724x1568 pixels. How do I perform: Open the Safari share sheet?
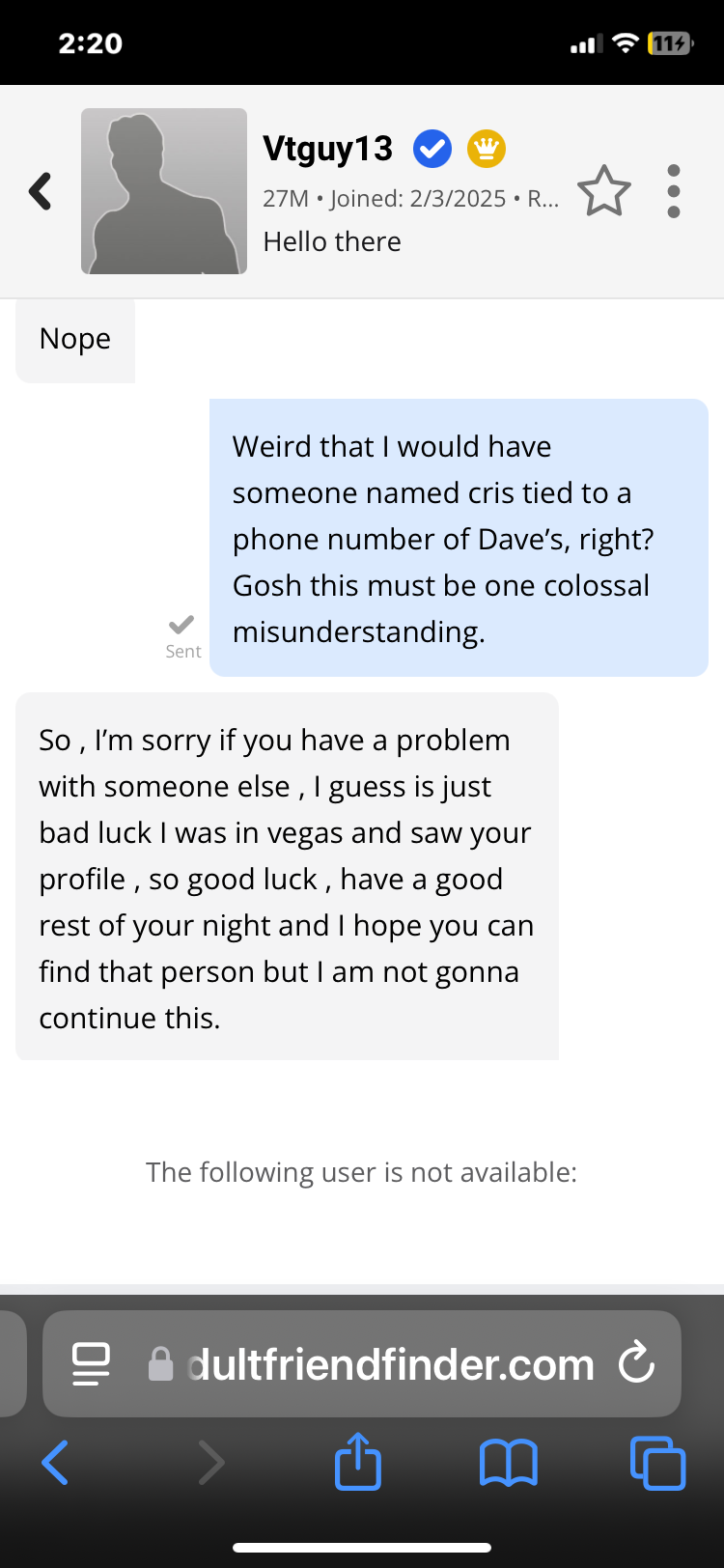point(358,1461)
